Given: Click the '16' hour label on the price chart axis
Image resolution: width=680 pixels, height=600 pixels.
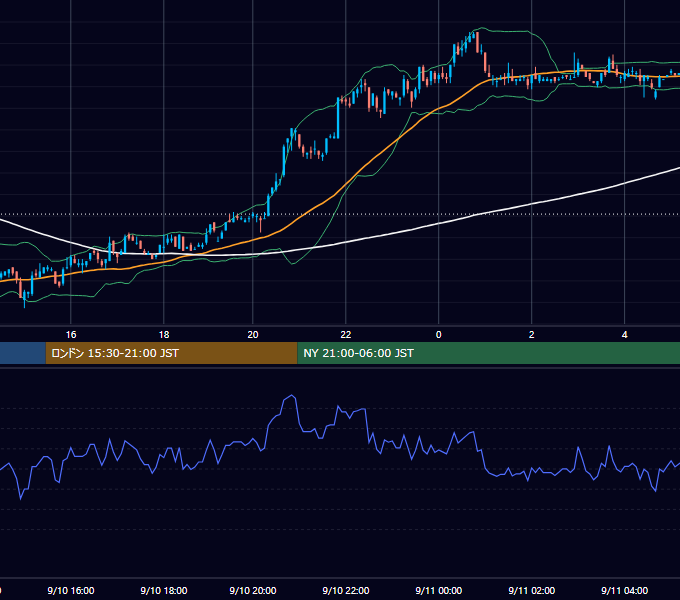Looking at the screenshot, I should coord(71,335).
